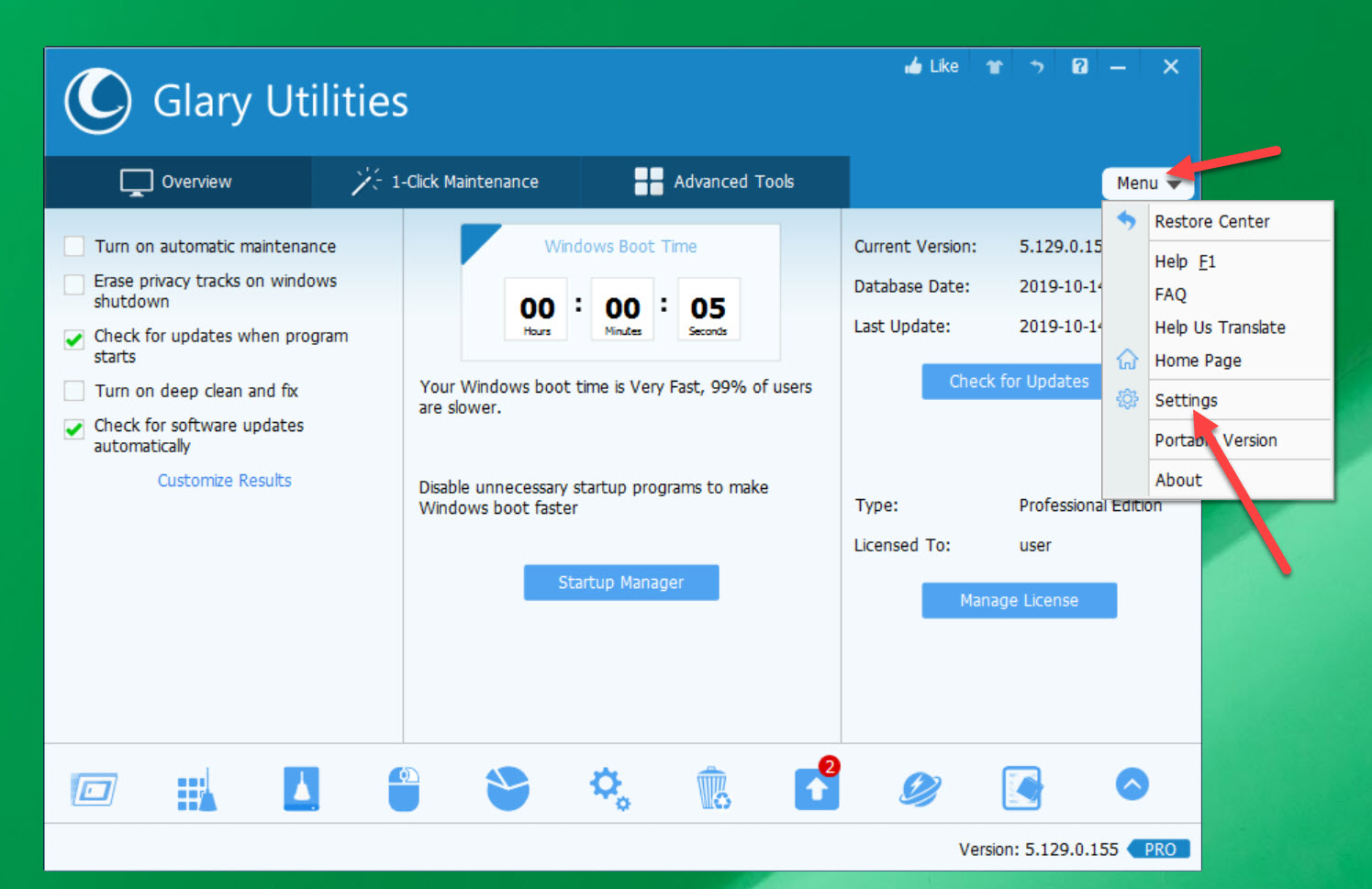Click the Last Update label

(x=902, y=326)
